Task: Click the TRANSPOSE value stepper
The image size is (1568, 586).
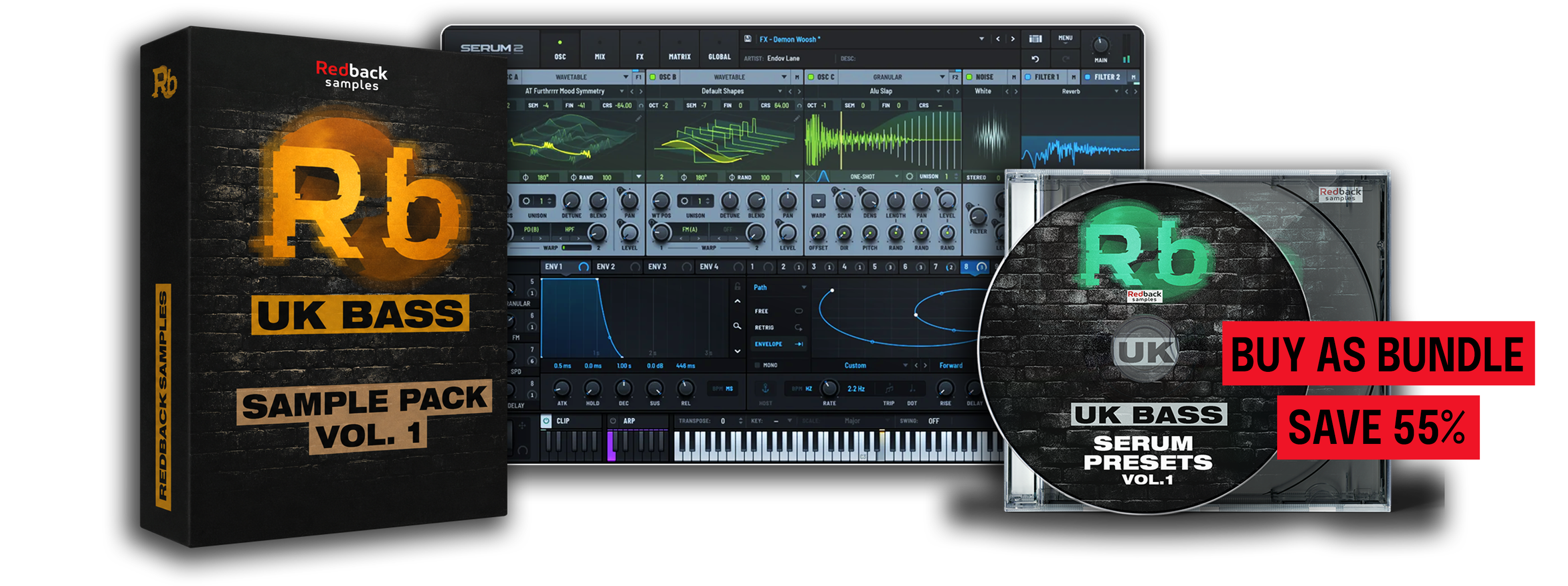Action: pos(741,421)
